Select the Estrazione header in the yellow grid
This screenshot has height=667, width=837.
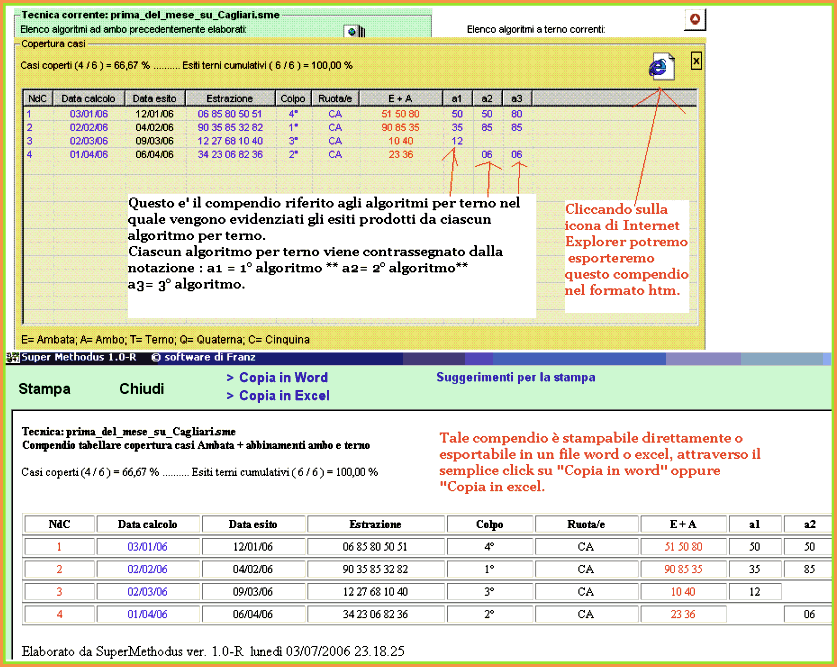230,98
